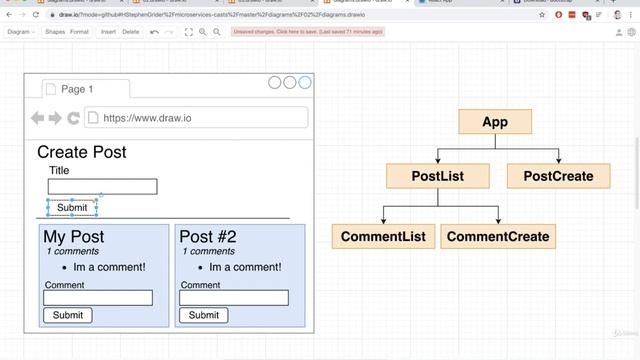Click the mockup browser back arrow
This screenshot has height=360, width=640.
(38, 118)
